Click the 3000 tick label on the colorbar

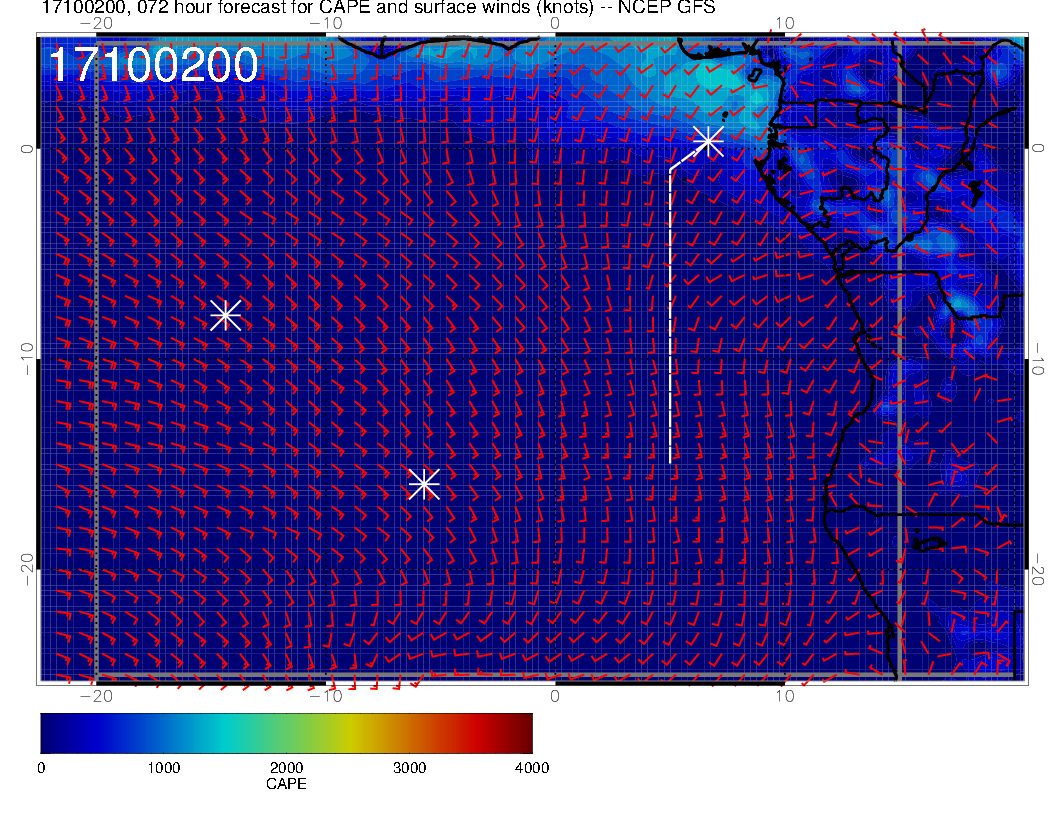point(409,768)
